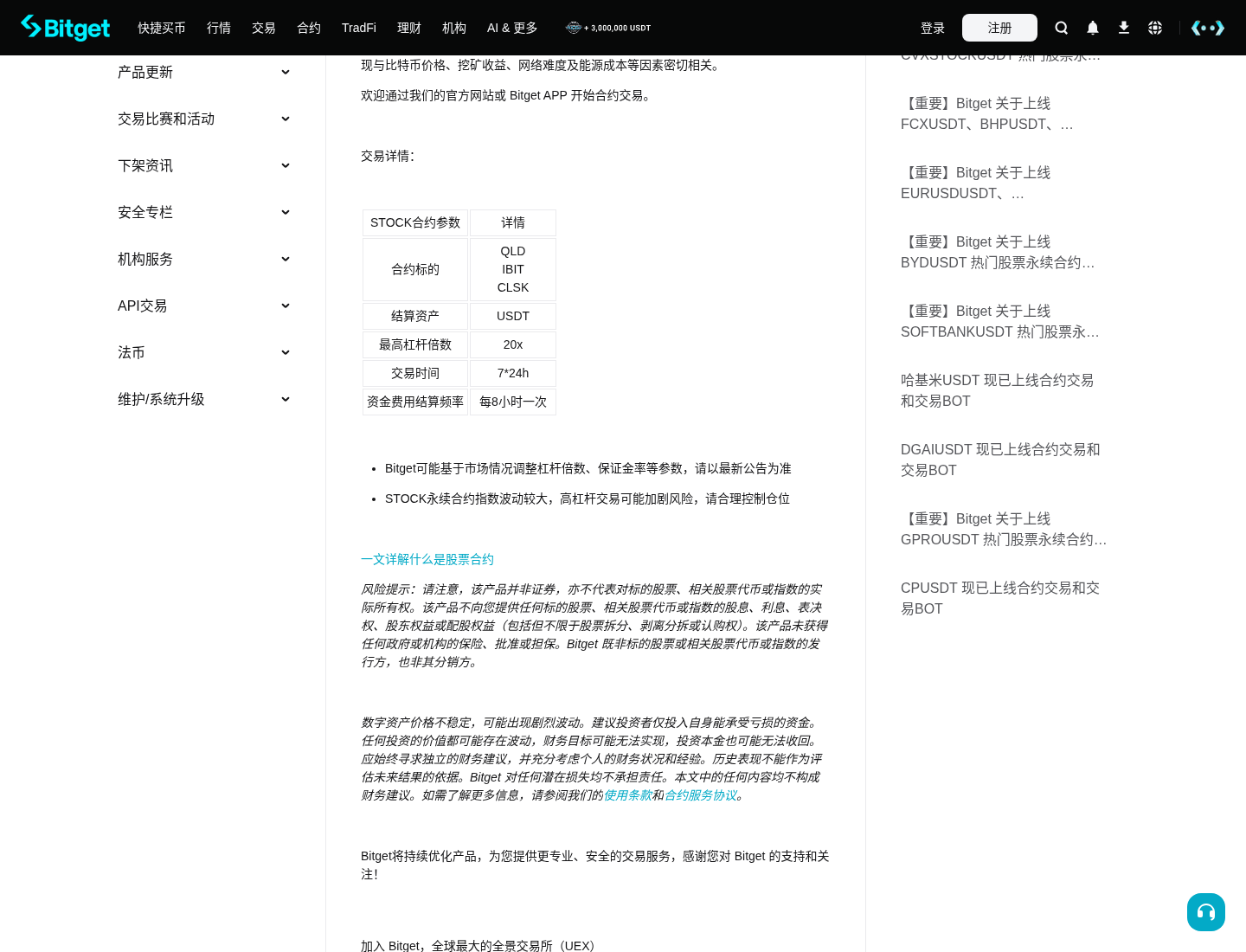Select the CLSK ticker in table
Image resolution: width=1246 pixels, height=952 pixels.
513,287
